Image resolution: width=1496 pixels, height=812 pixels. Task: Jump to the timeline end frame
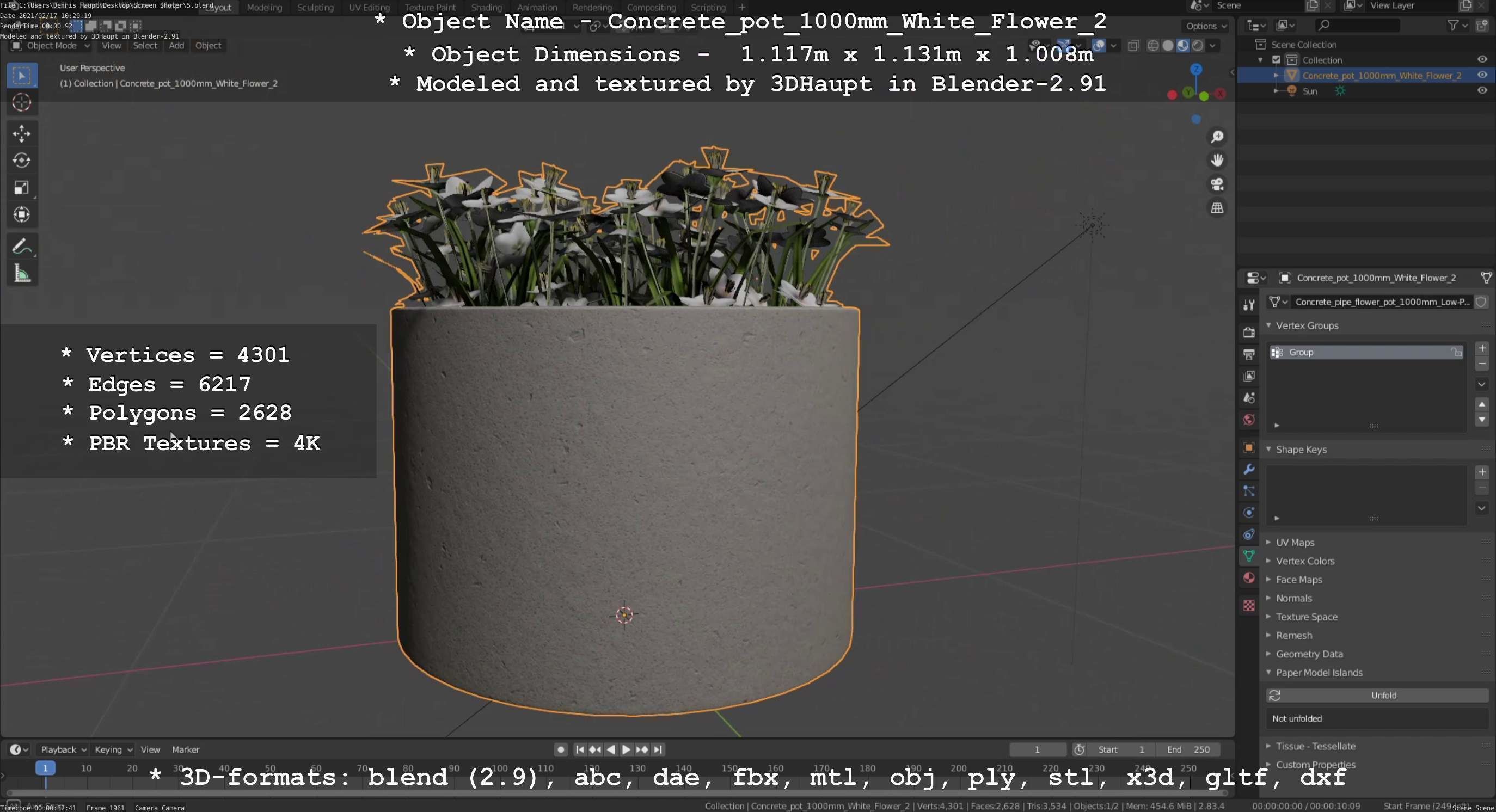point(658,749)
